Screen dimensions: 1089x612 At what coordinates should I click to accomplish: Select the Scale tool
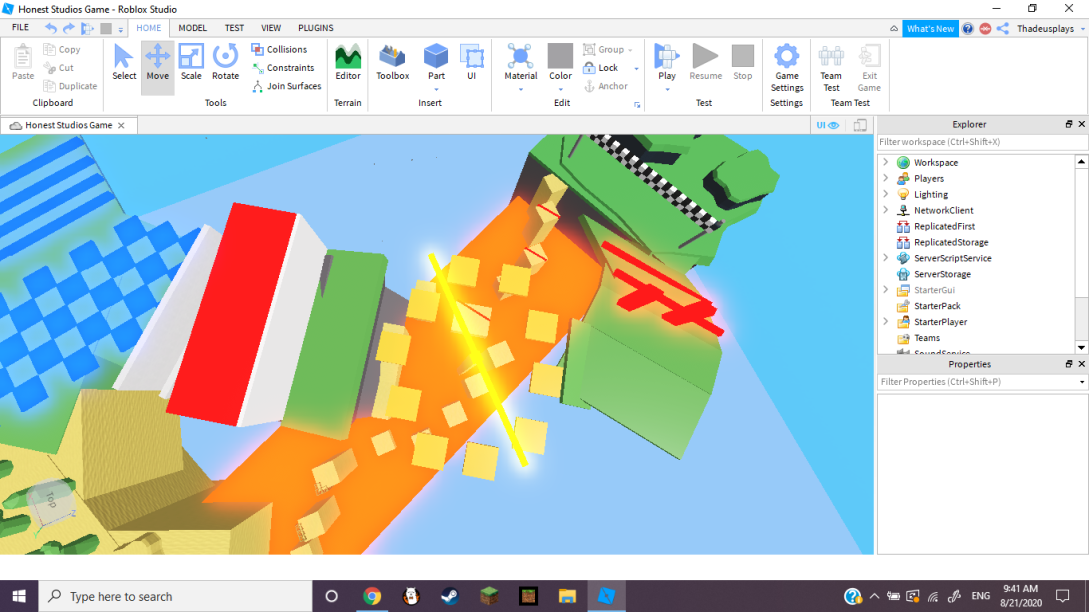point(191,62)
